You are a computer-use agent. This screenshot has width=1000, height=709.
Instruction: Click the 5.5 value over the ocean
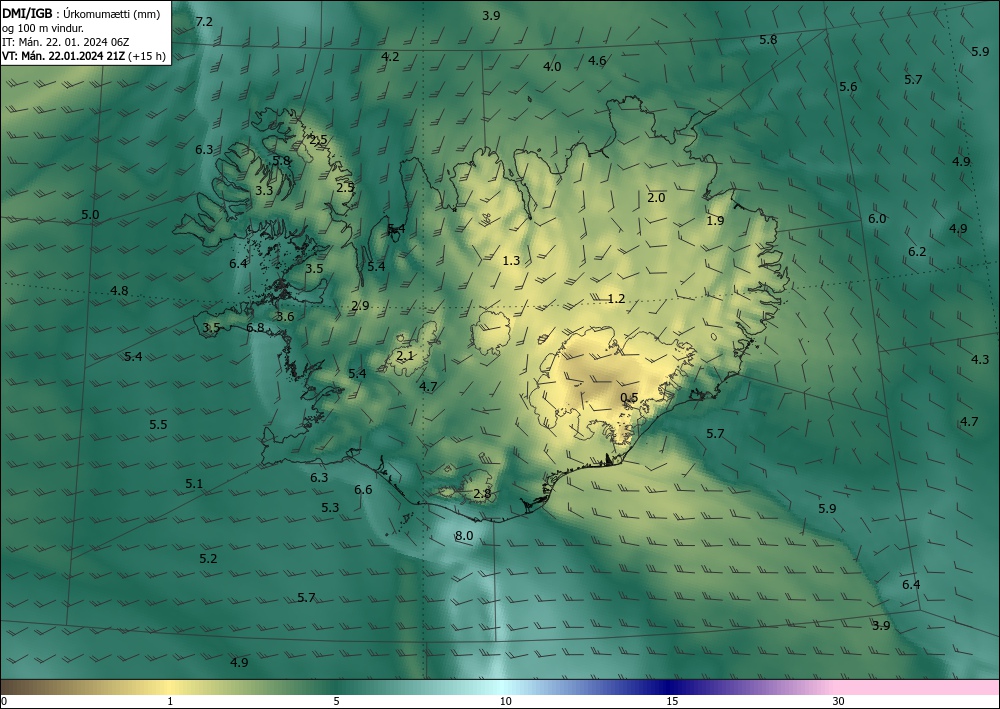[x=158, y=425]
